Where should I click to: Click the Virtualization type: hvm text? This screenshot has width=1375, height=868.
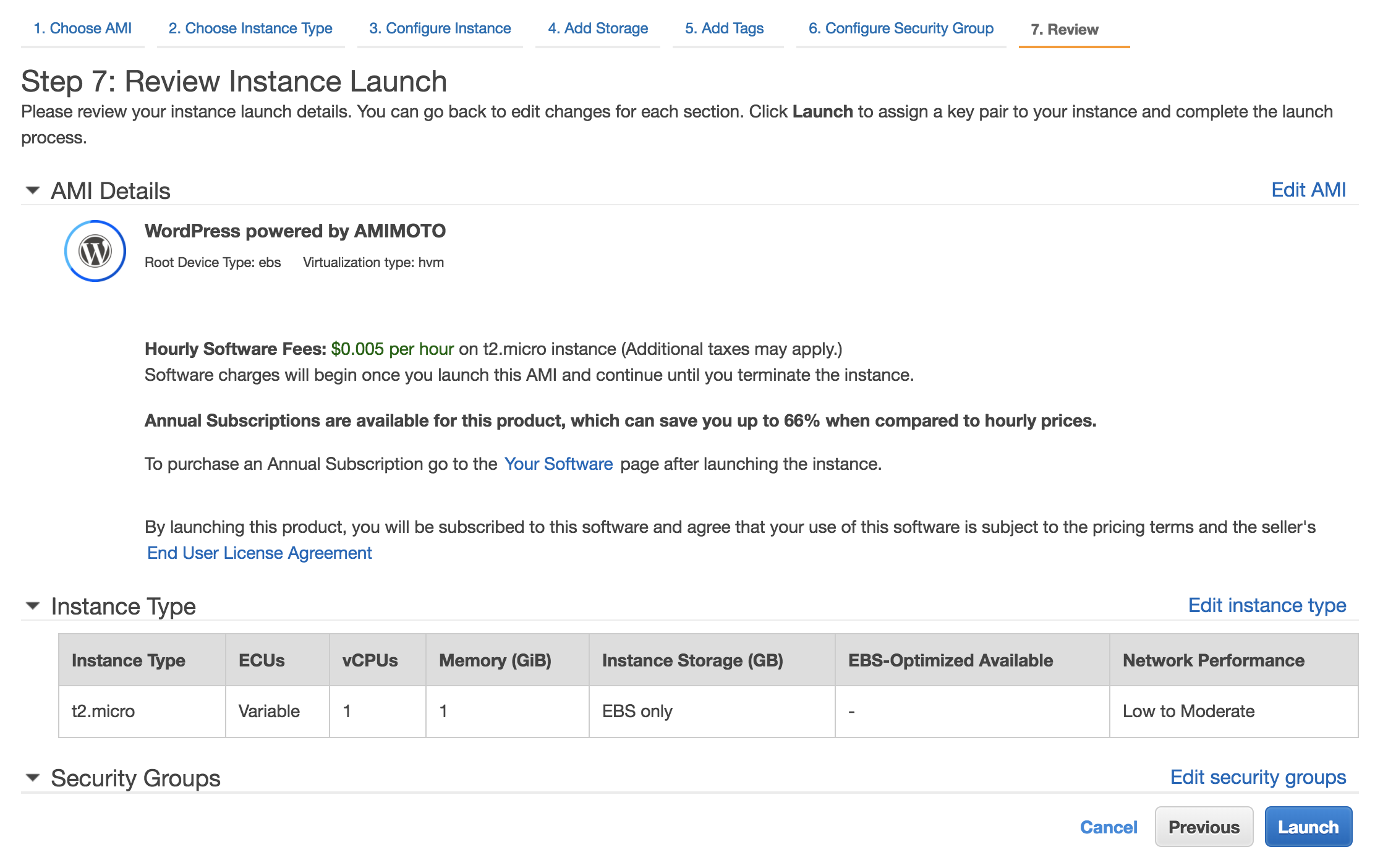[x=373, y=263]
